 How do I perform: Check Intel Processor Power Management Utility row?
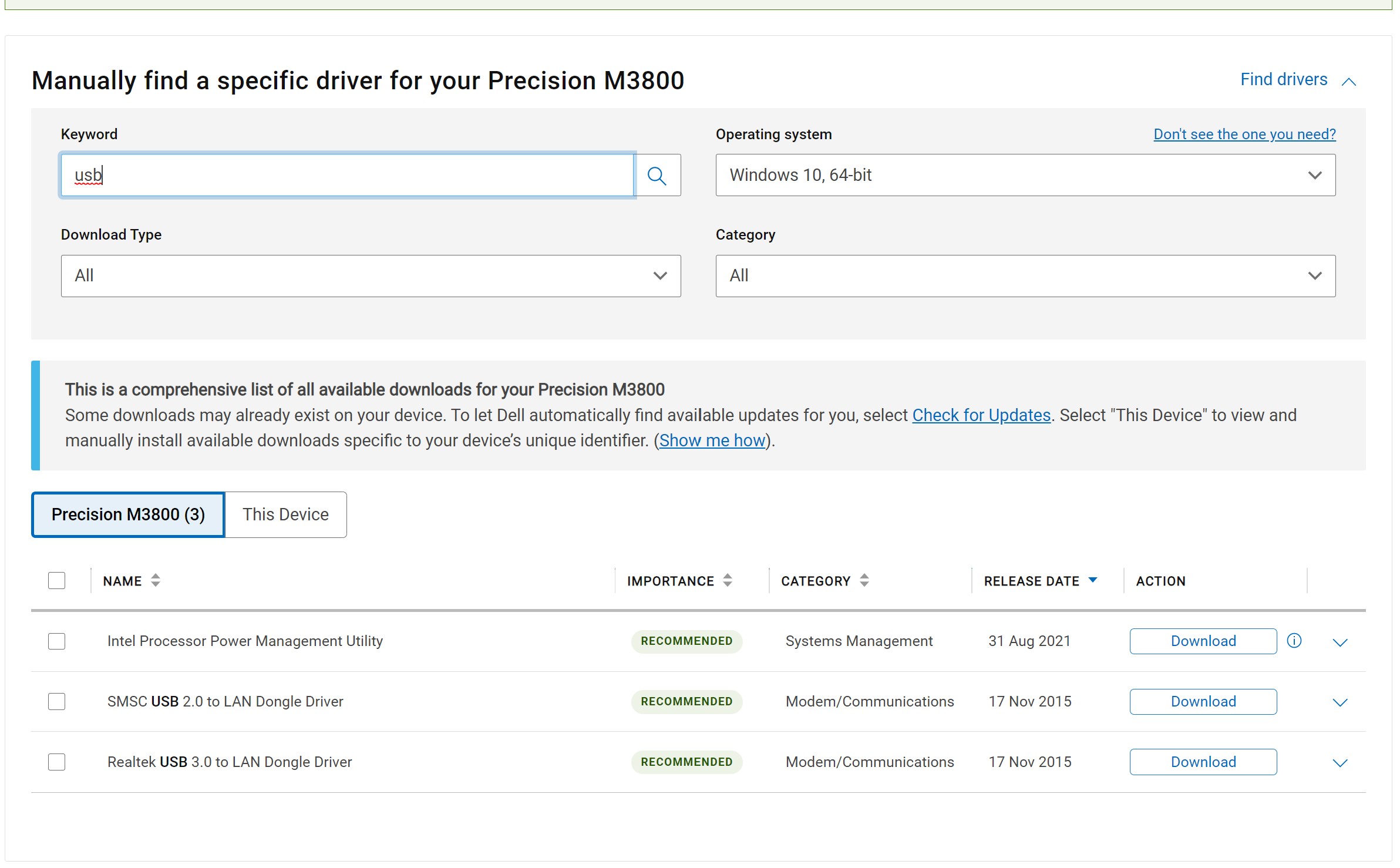(56, 641)
